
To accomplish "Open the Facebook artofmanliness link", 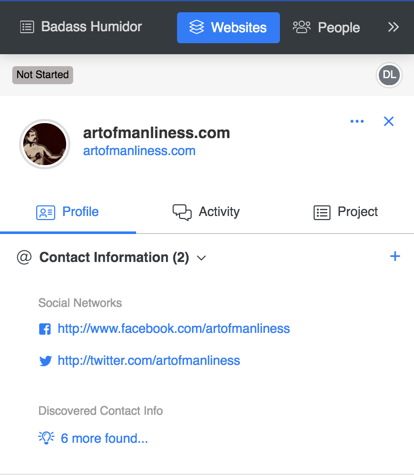I will click(x=174, y=329).
